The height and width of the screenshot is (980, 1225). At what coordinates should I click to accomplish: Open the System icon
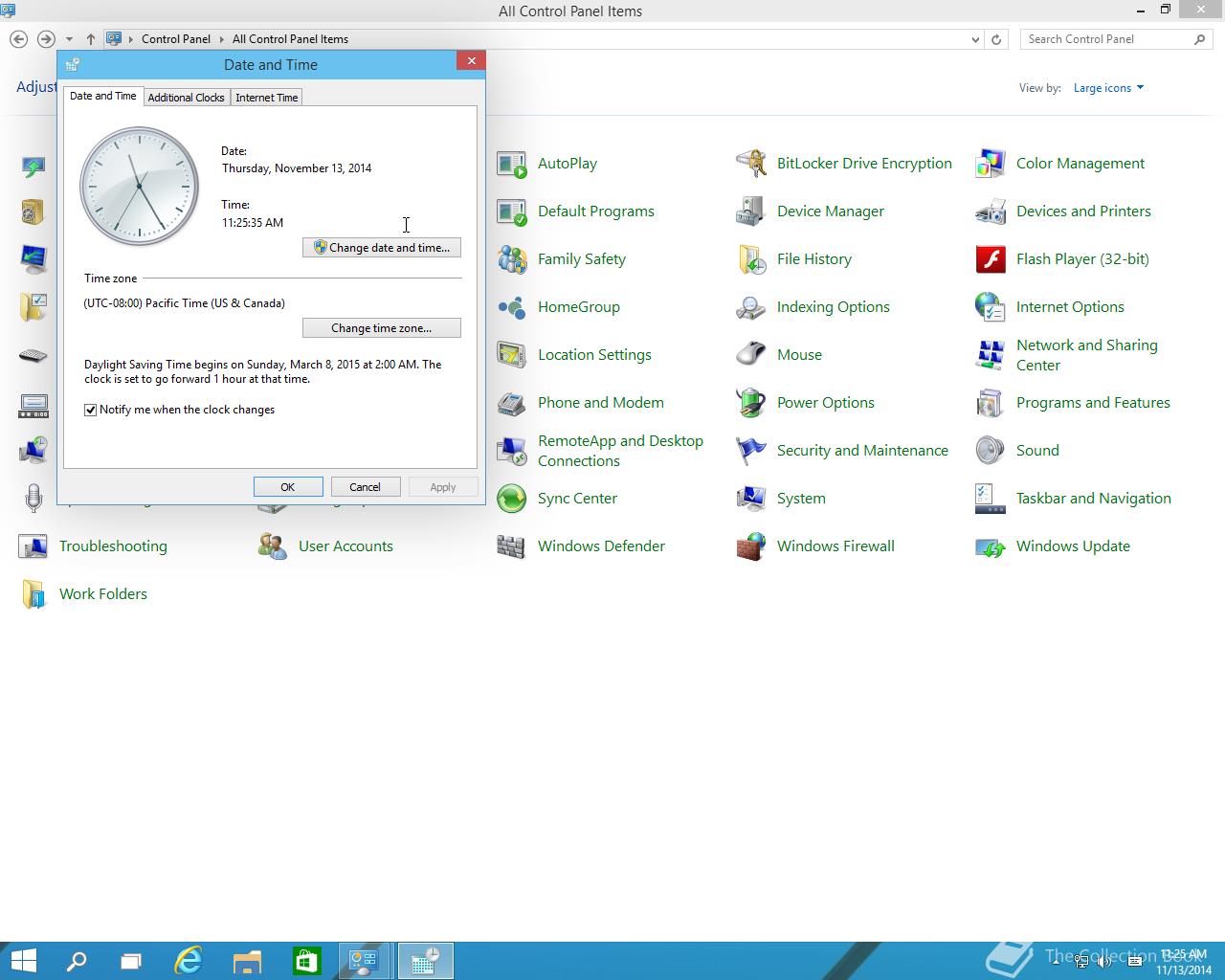click(751, 499)
